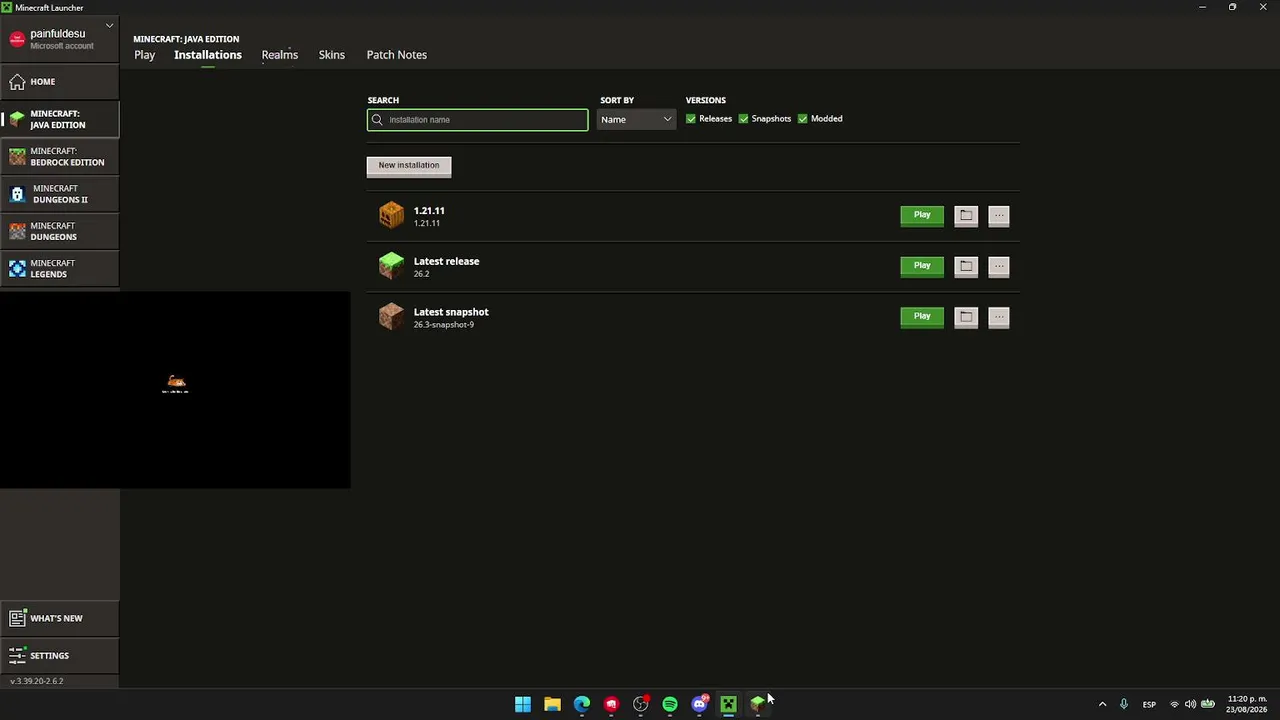The width and height of the screenshot is (1280, 720).
Task: Open more options for the Latest release installation
Action: (999, 266)
